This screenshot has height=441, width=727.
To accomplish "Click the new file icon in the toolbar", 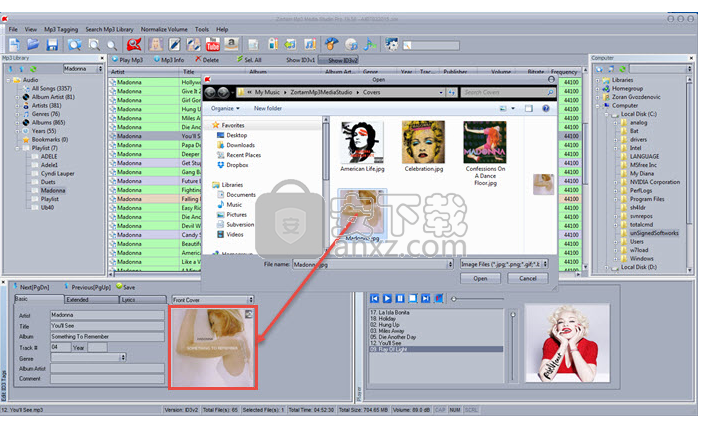I will pos(14,45).
